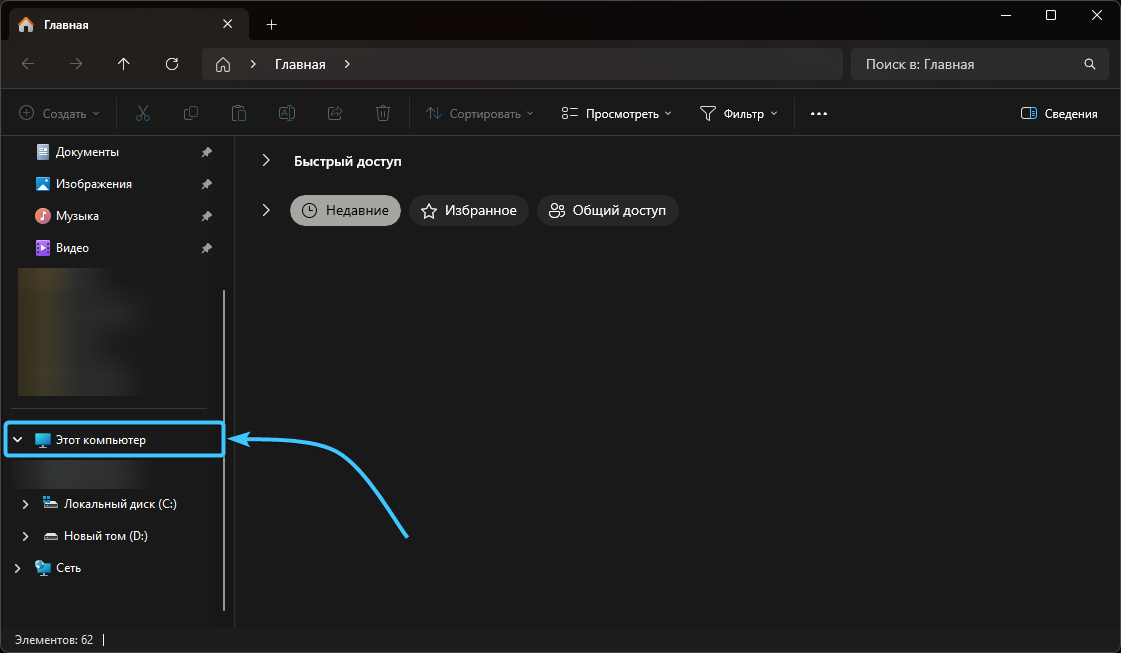Select the Недавние filter chip
This screenshot has height=653, width=1121.
(345, 210)
